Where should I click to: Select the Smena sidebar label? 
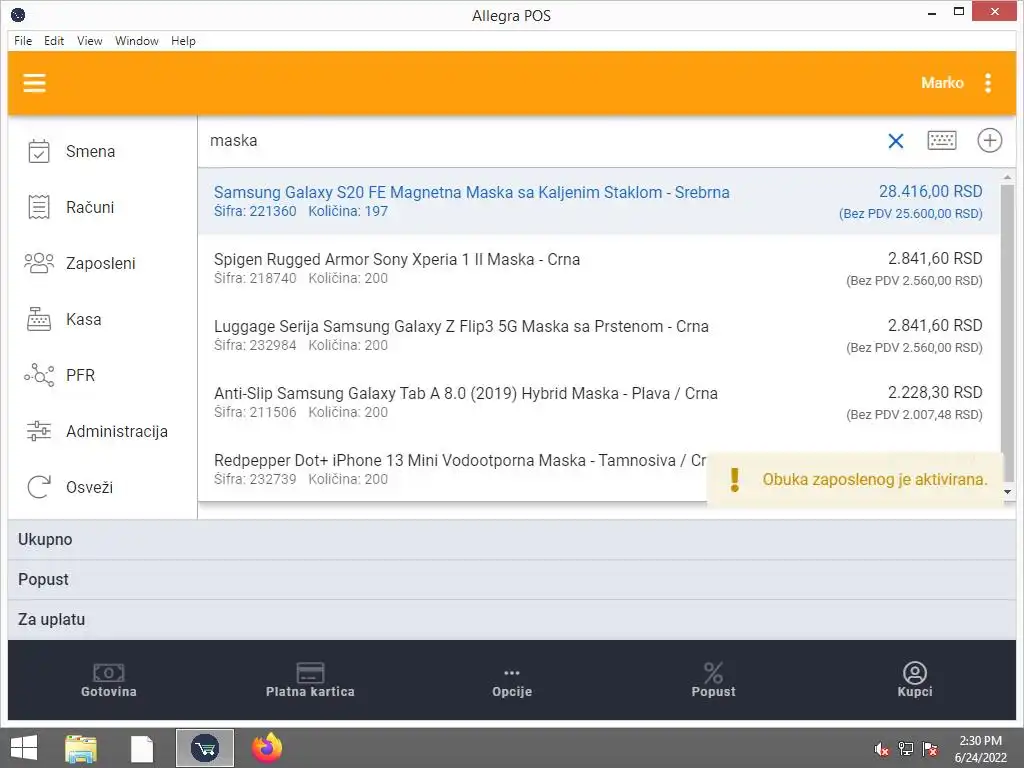(x=90, y=152)
